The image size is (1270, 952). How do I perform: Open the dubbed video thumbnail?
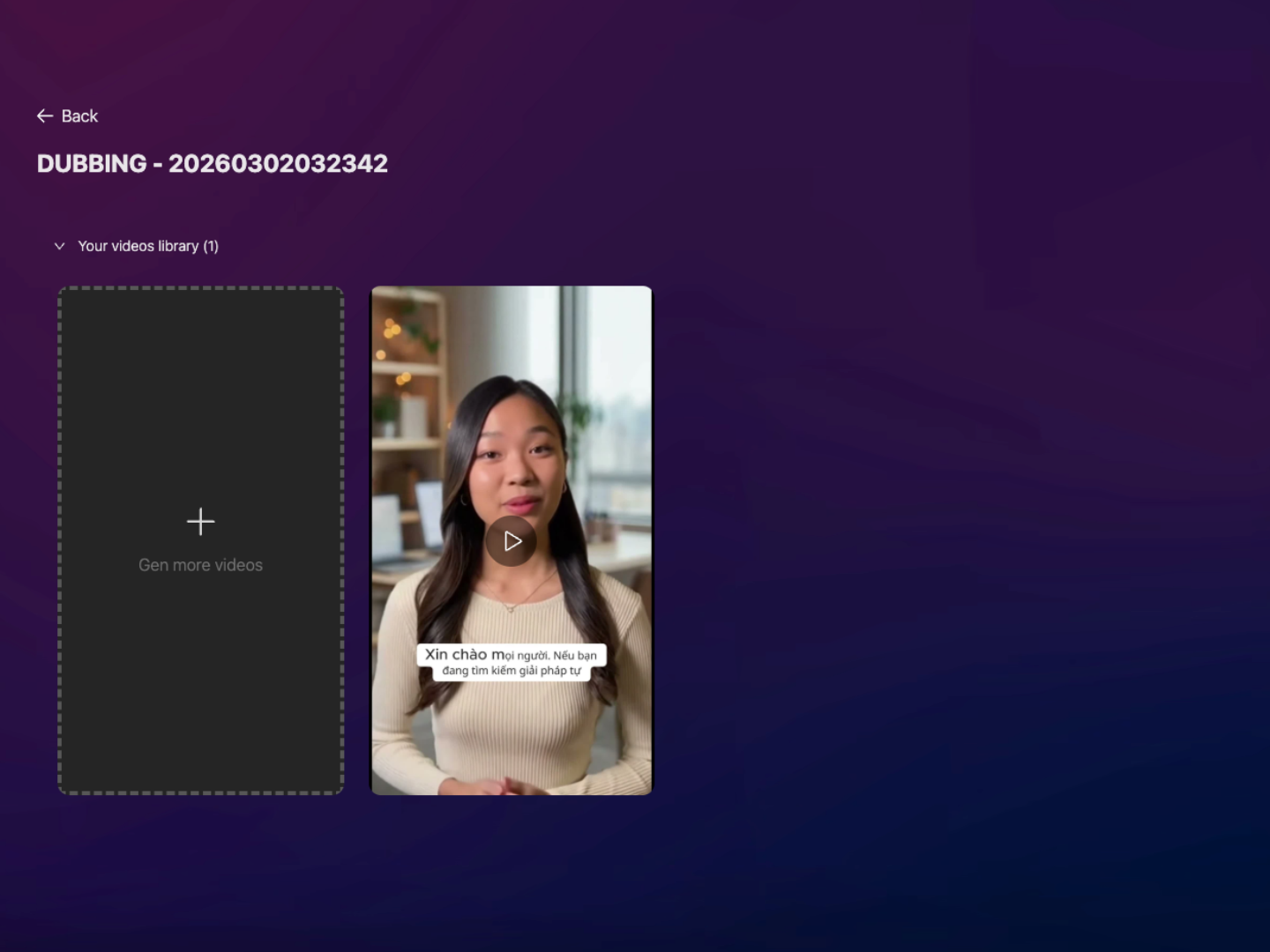(512, 397)
